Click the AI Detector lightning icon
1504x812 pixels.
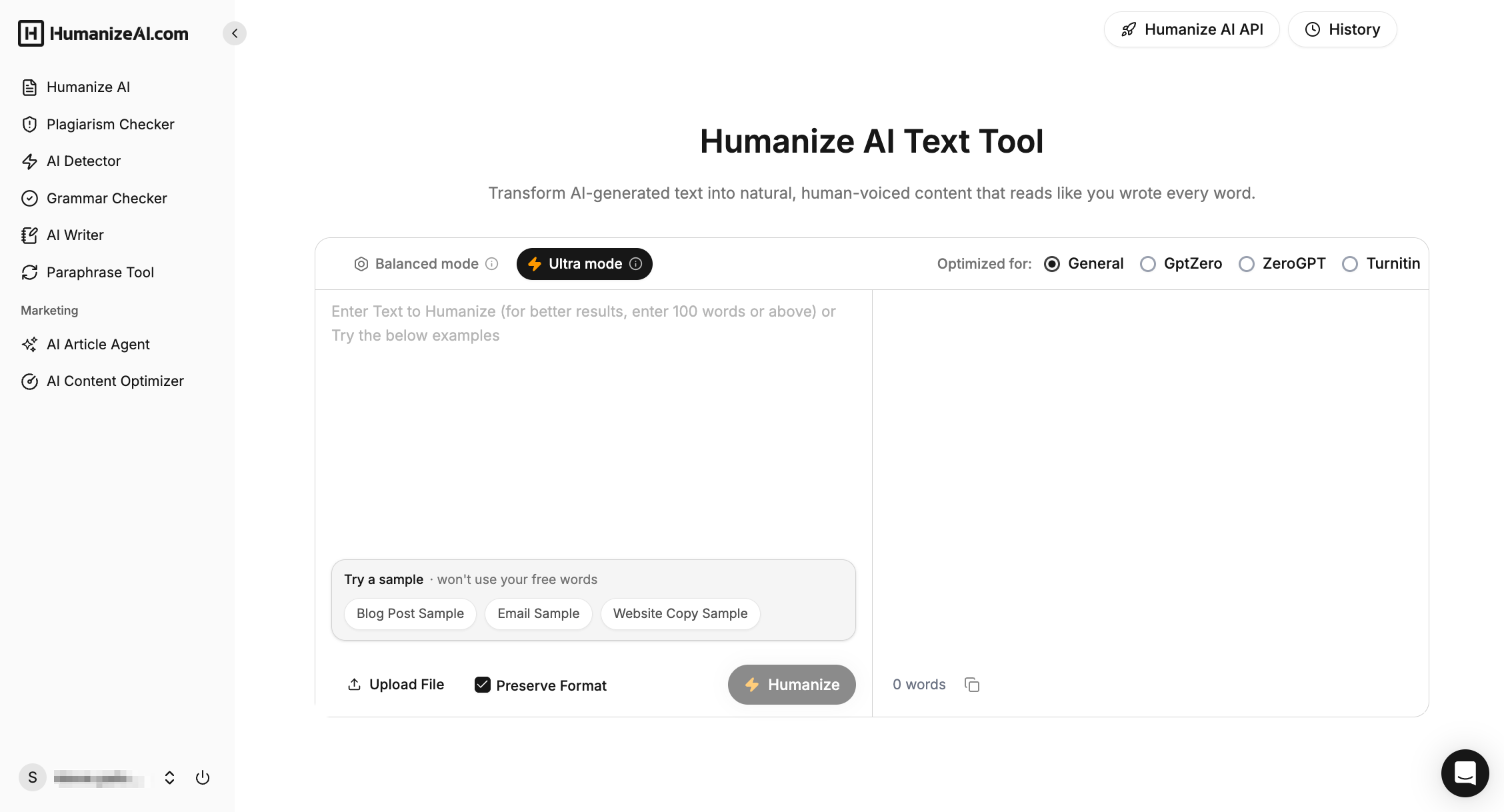coord(29,161)
